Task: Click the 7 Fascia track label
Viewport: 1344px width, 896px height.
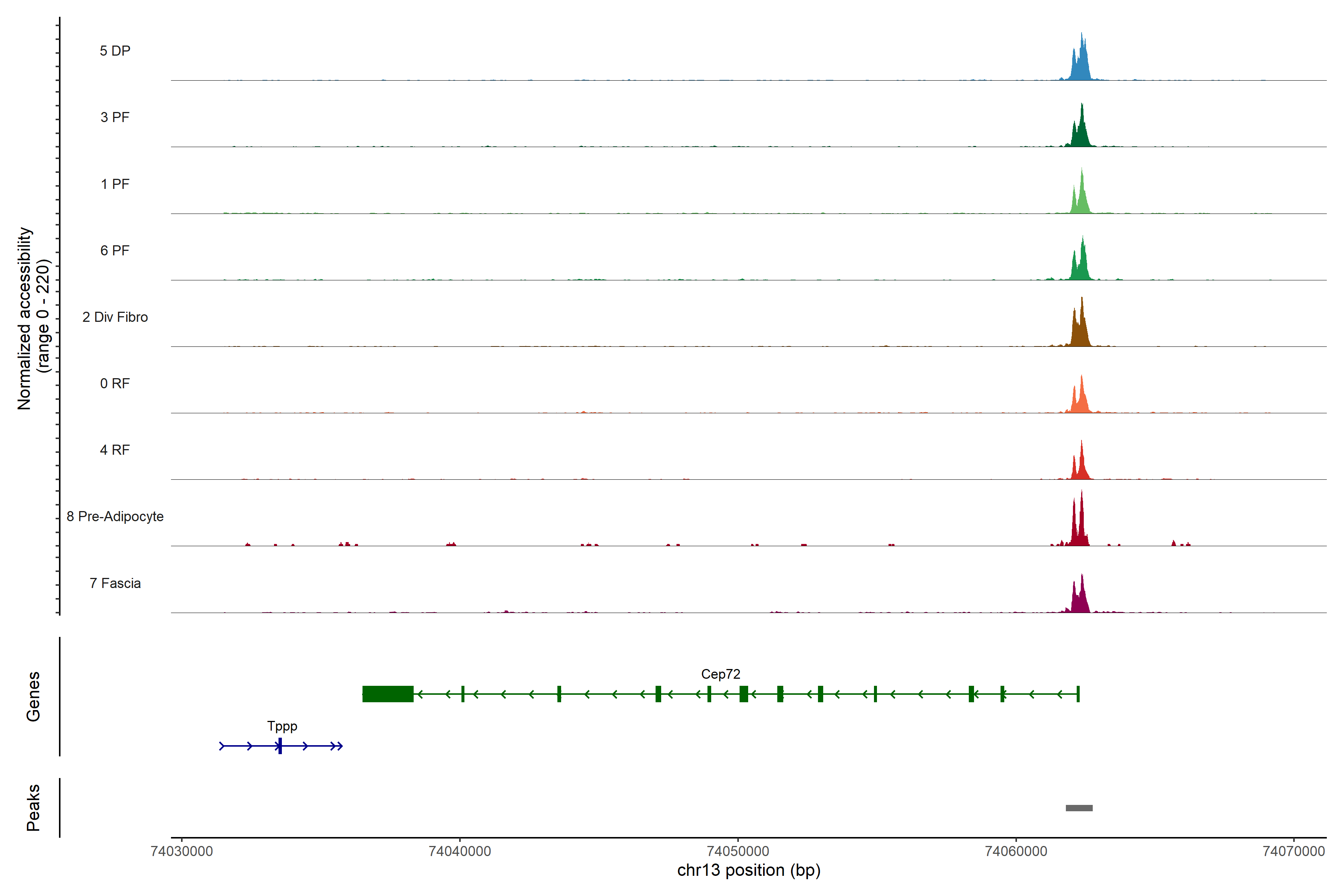Action: pyautogui.click(x=115, y=584)
